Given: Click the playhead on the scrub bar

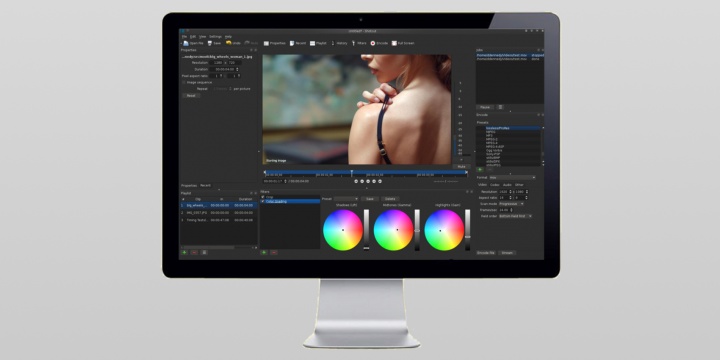Looking at the screenshot, I should click(352, 173).
